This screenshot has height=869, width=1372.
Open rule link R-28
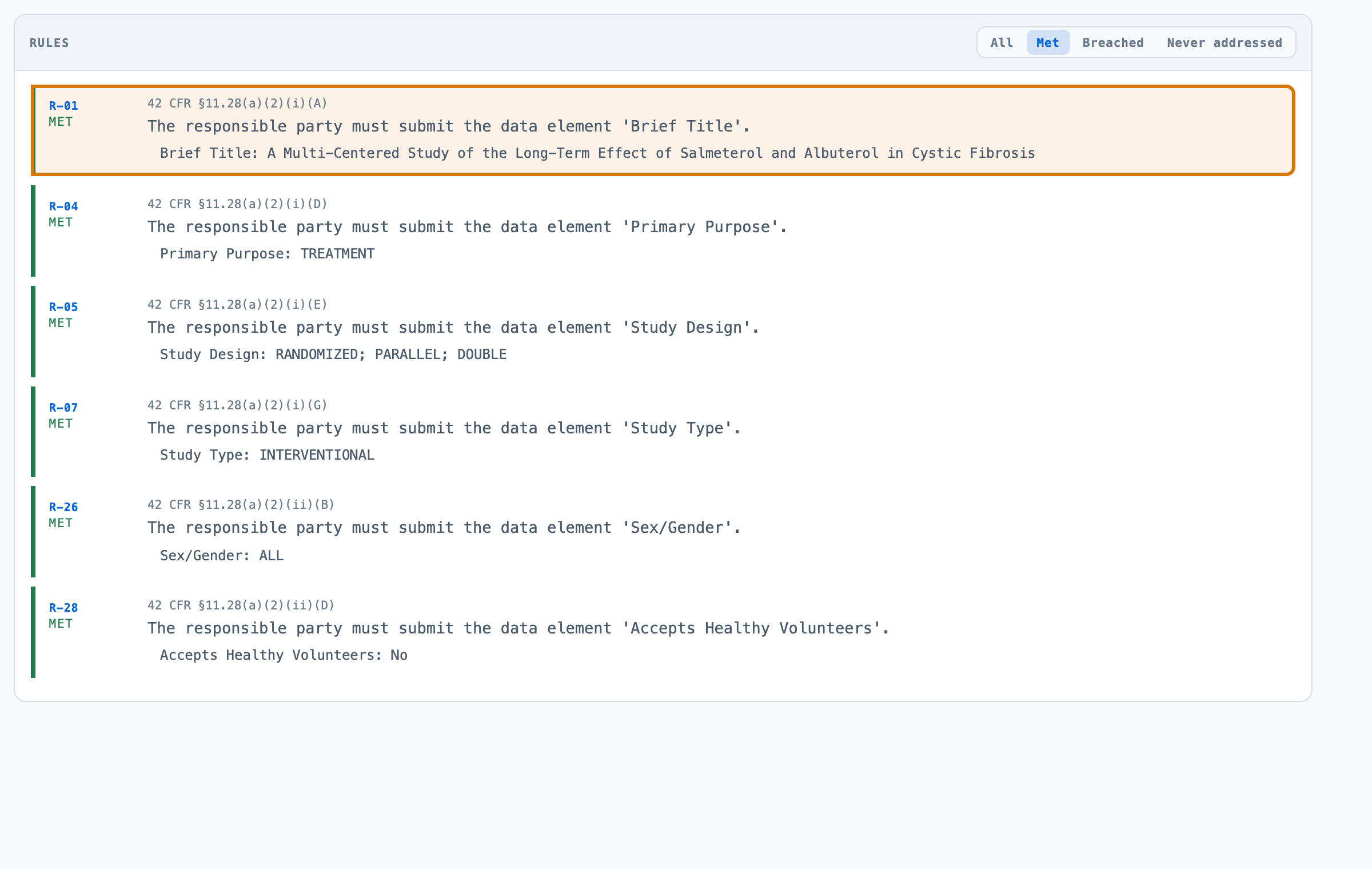(x=63, y=608)
